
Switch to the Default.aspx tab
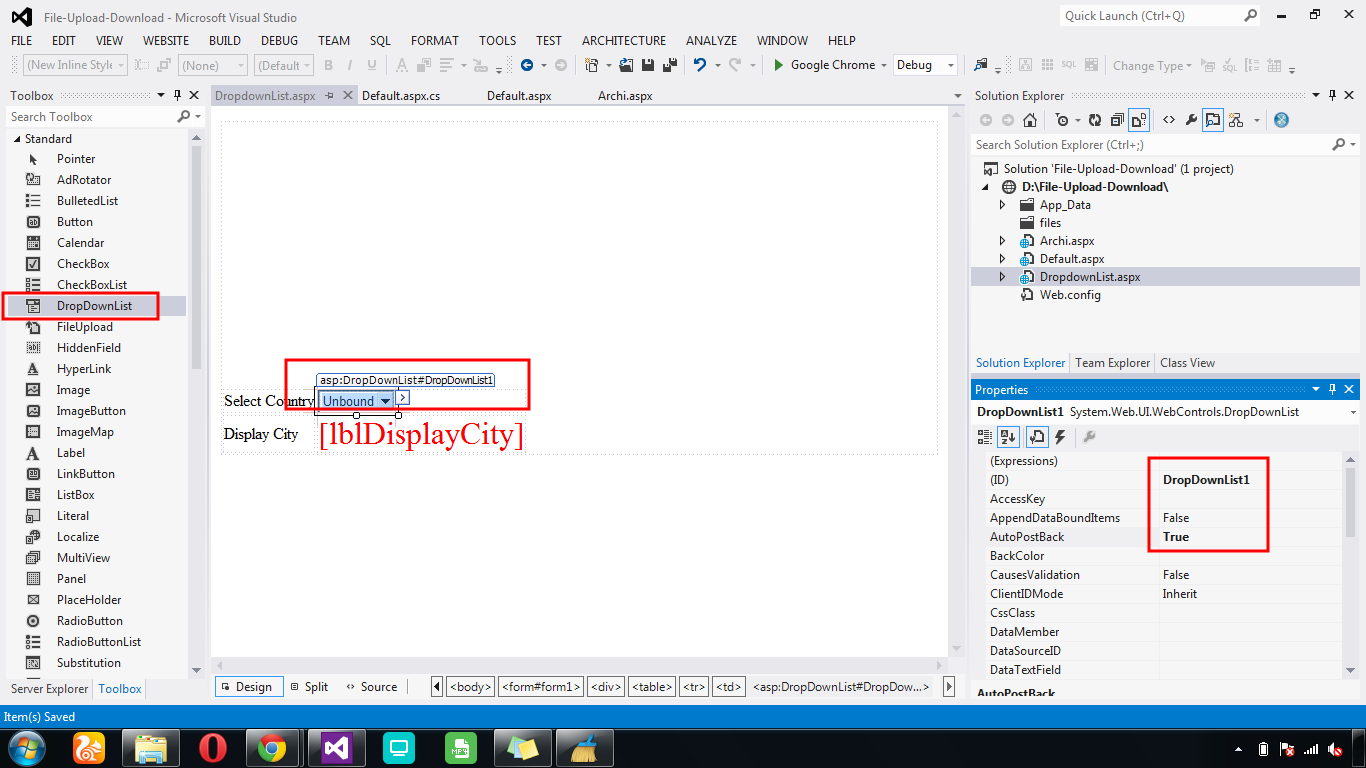(518, 95)
